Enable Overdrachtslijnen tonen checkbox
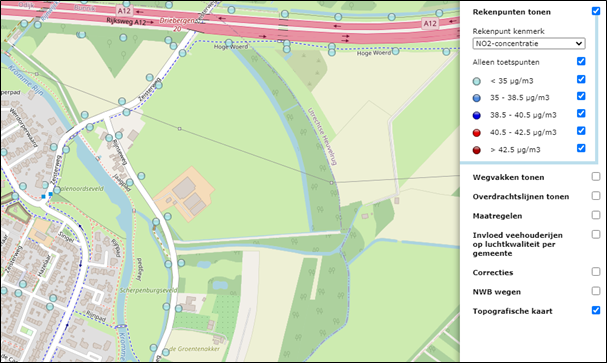Image resolution: width=607 pixels, height=363 pixels. [596, 196]
